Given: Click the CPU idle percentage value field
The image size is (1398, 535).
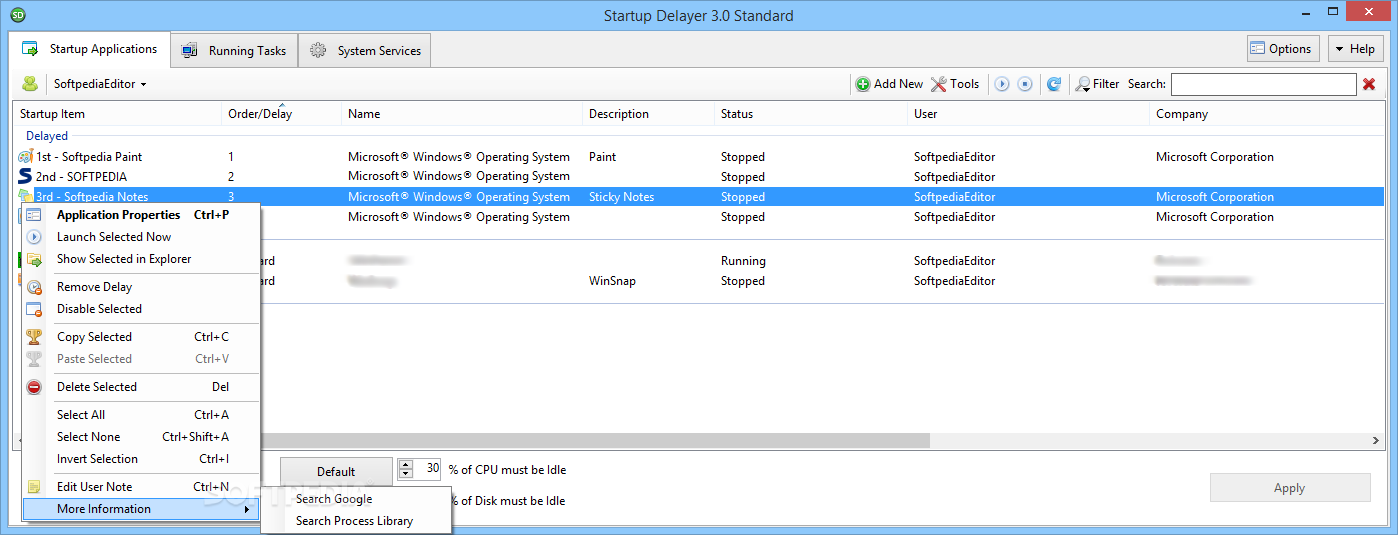Looking at the screenshot, I should 428,468.
